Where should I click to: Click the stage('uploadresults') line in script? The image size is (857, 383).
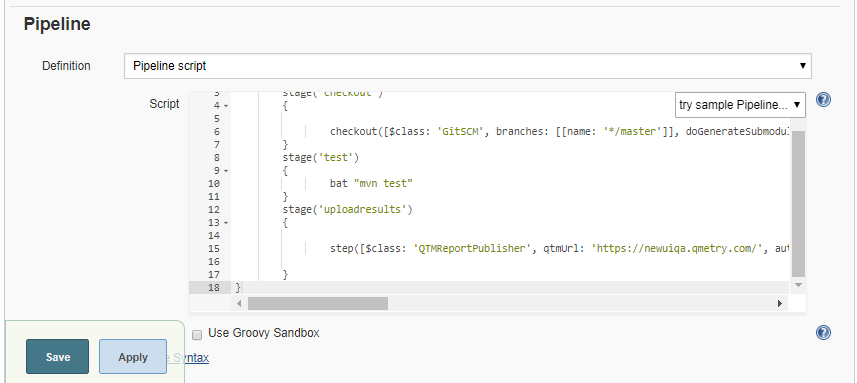pyautogui.click(x=347, y=209)
